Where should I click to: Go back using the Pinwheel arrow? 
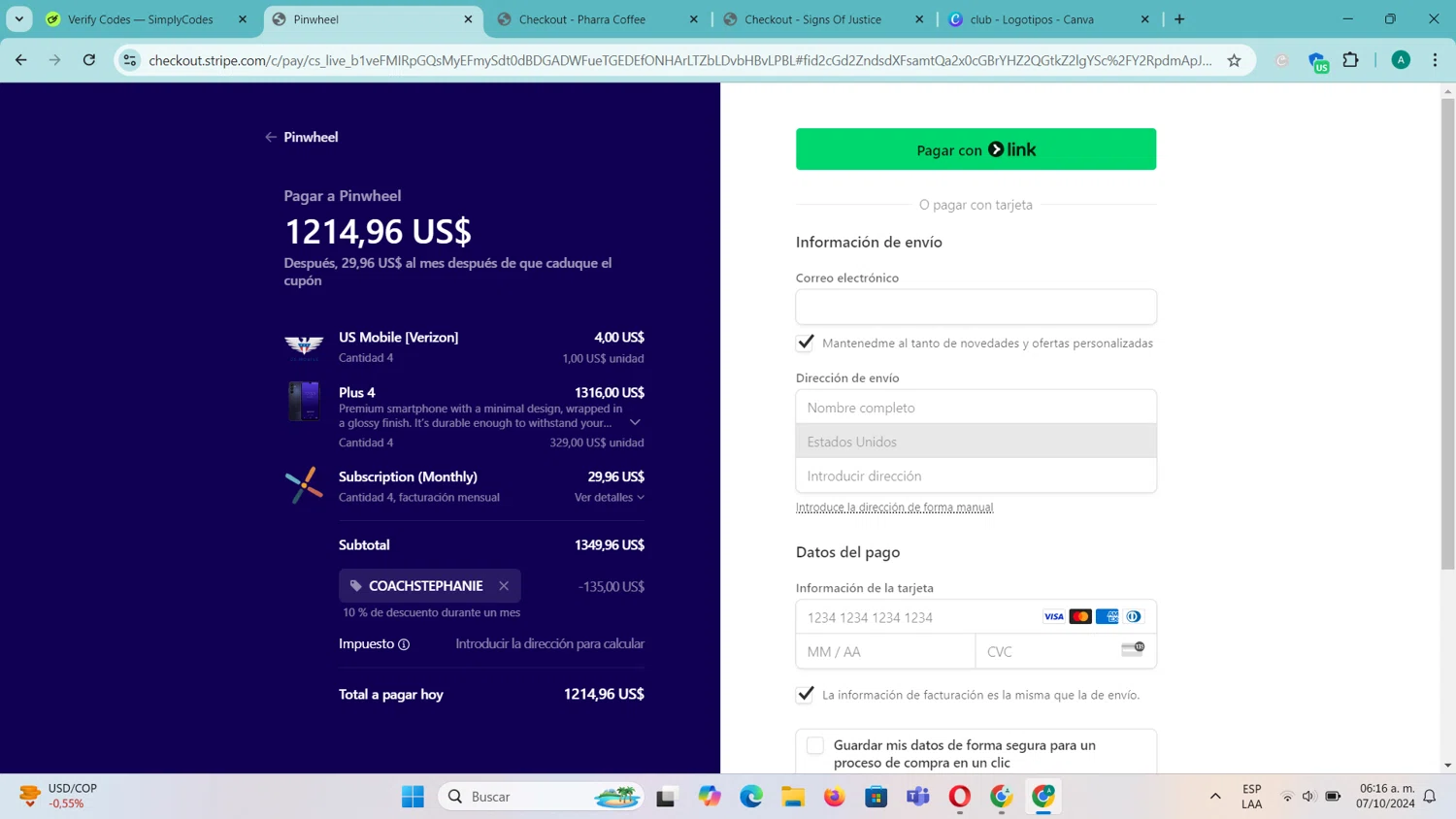tap(271, 137)
